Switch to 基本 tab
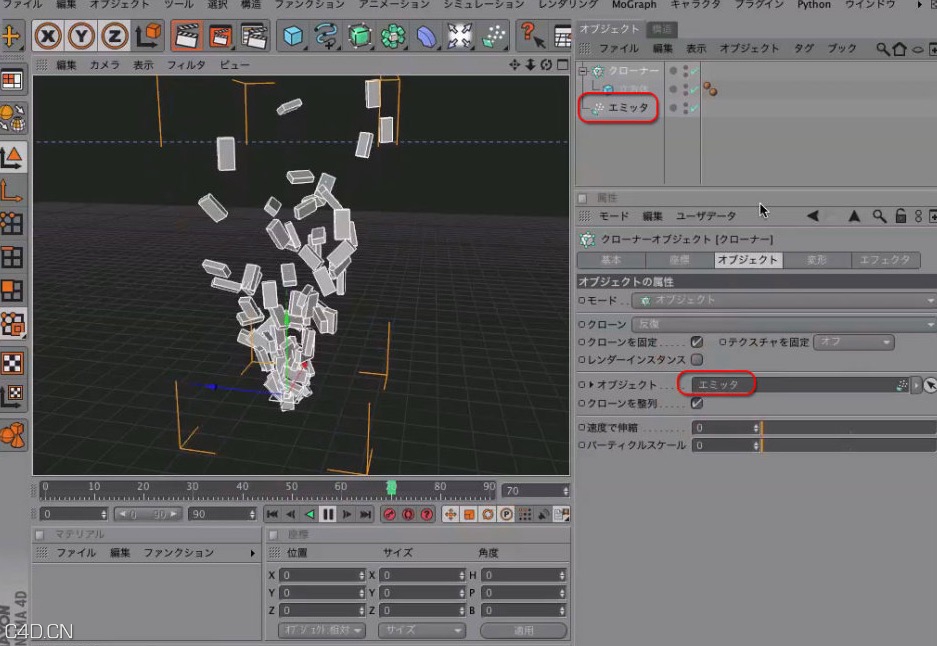The height and width of the screenshot is (646, 937). (x=611, y=260)
